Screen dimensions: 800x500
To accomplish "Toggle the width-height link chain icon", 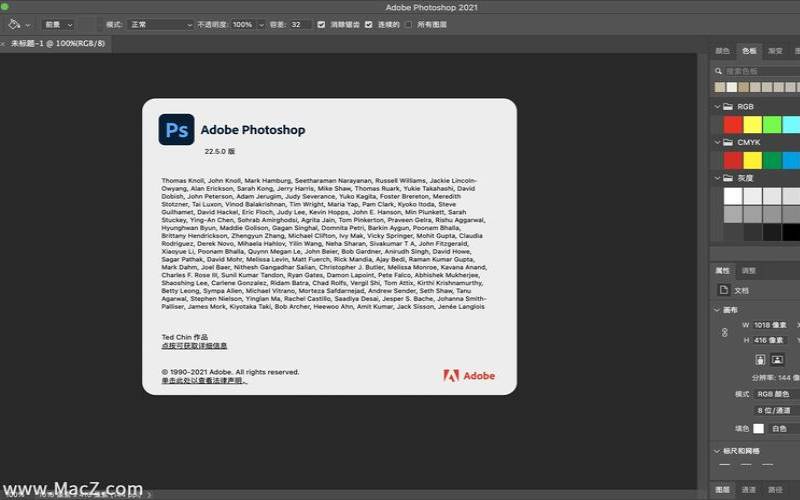I will coord(724,333).
